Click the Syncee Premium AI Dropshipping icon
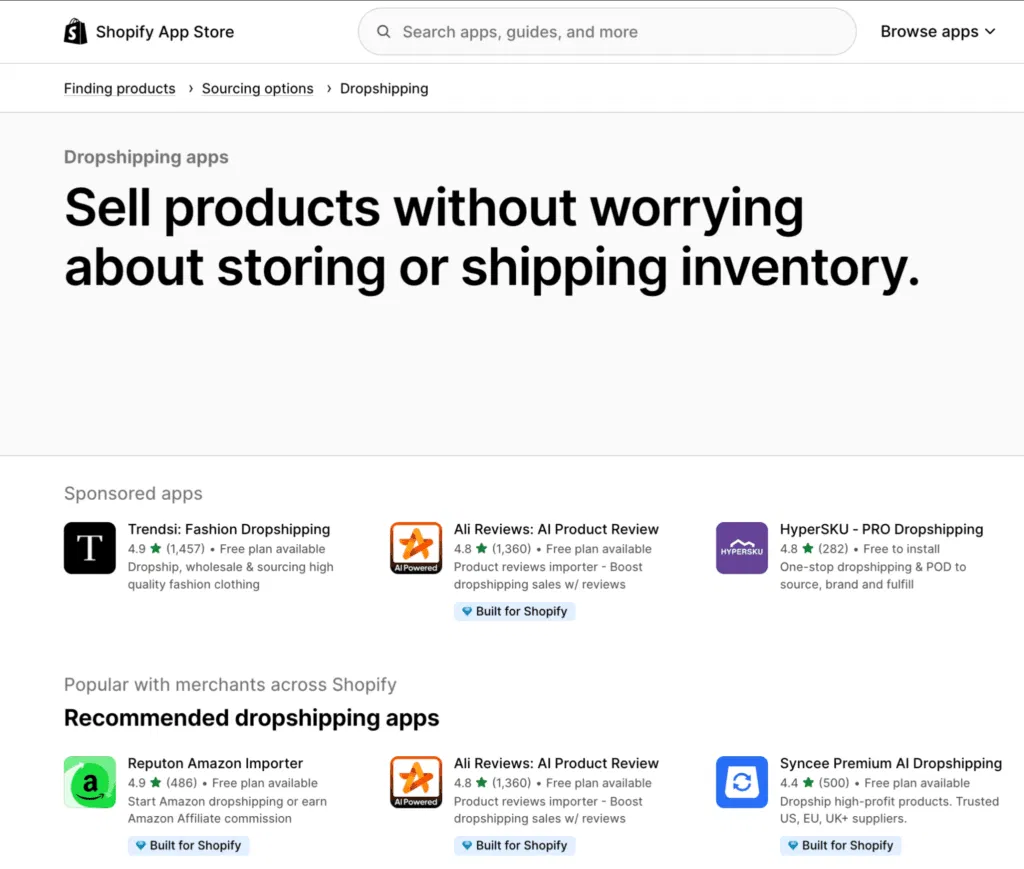 pyautogui.click(x=741, y=782)
